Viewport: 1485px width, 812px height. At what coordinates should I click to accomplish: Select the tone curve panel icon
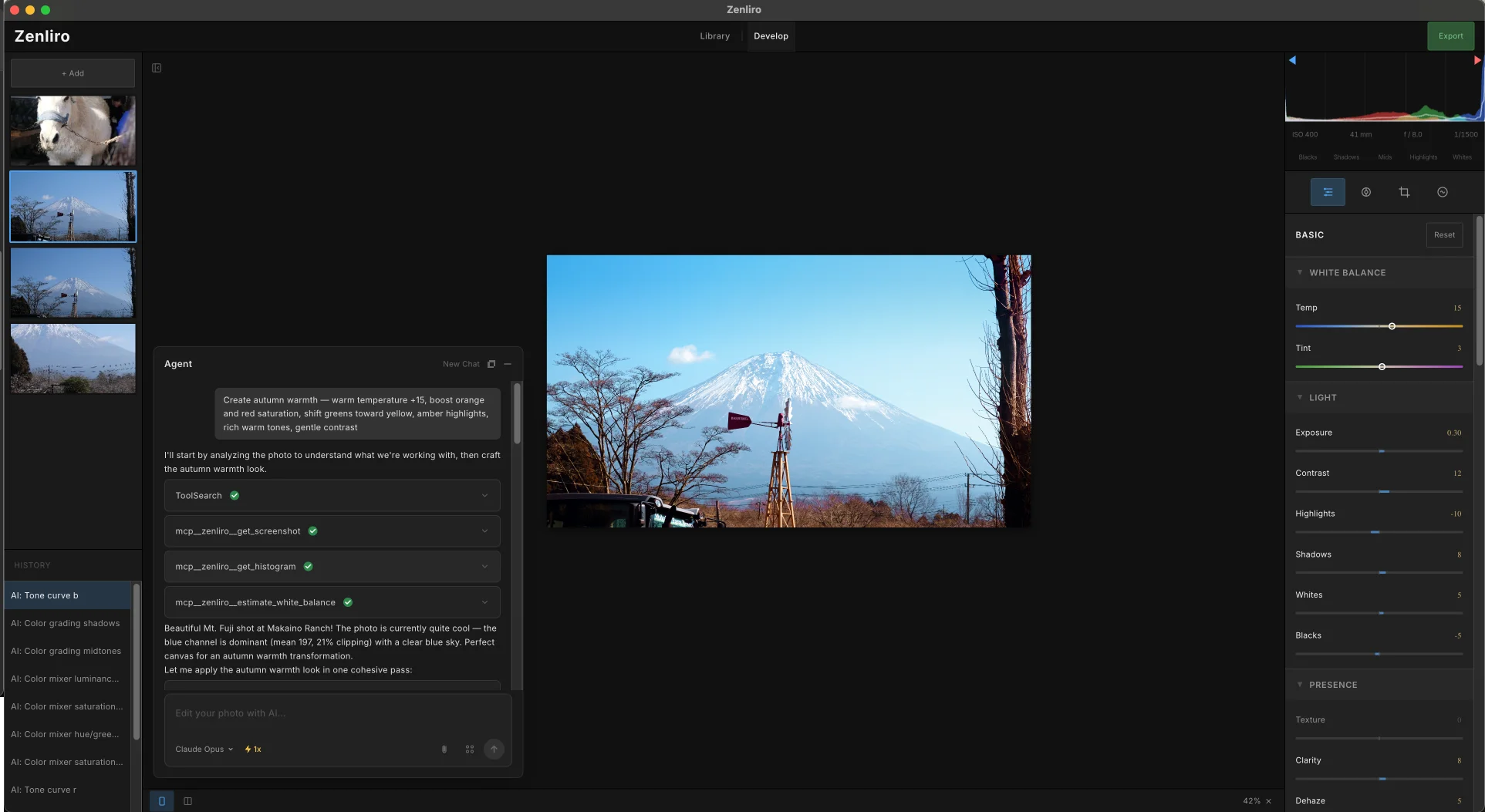(x=1443, y=192)
